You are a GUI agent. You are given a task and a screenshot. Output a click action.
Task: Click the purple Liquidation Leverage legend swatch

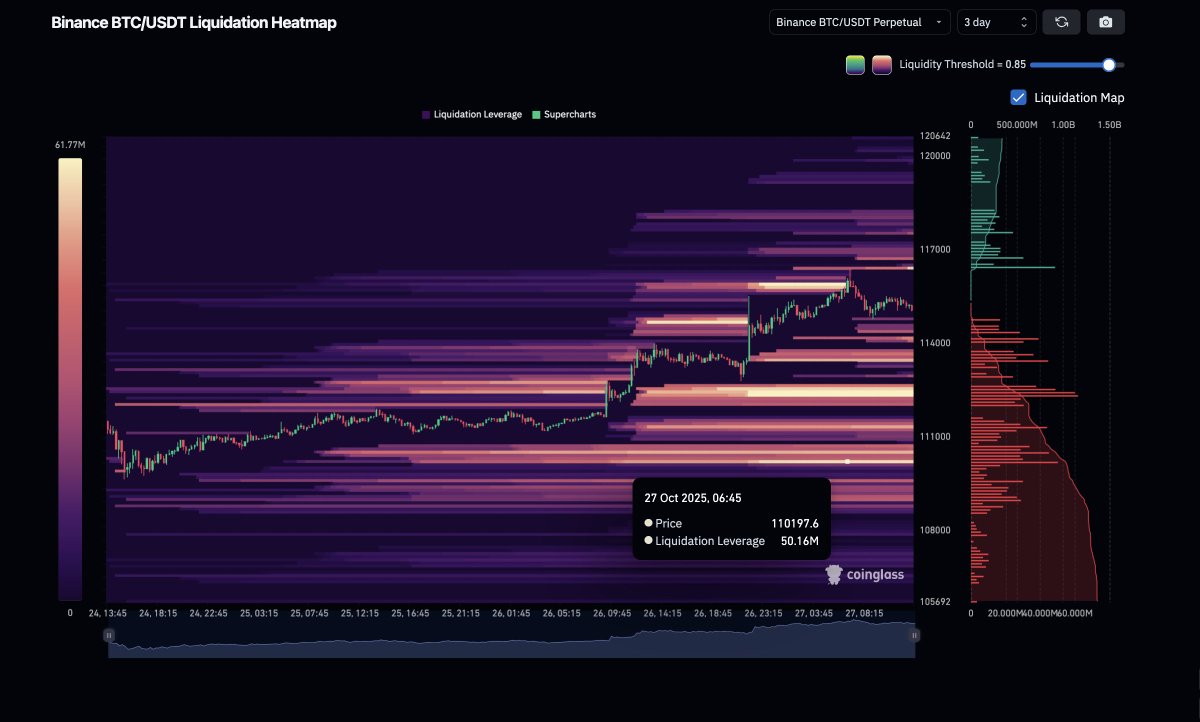424,114
